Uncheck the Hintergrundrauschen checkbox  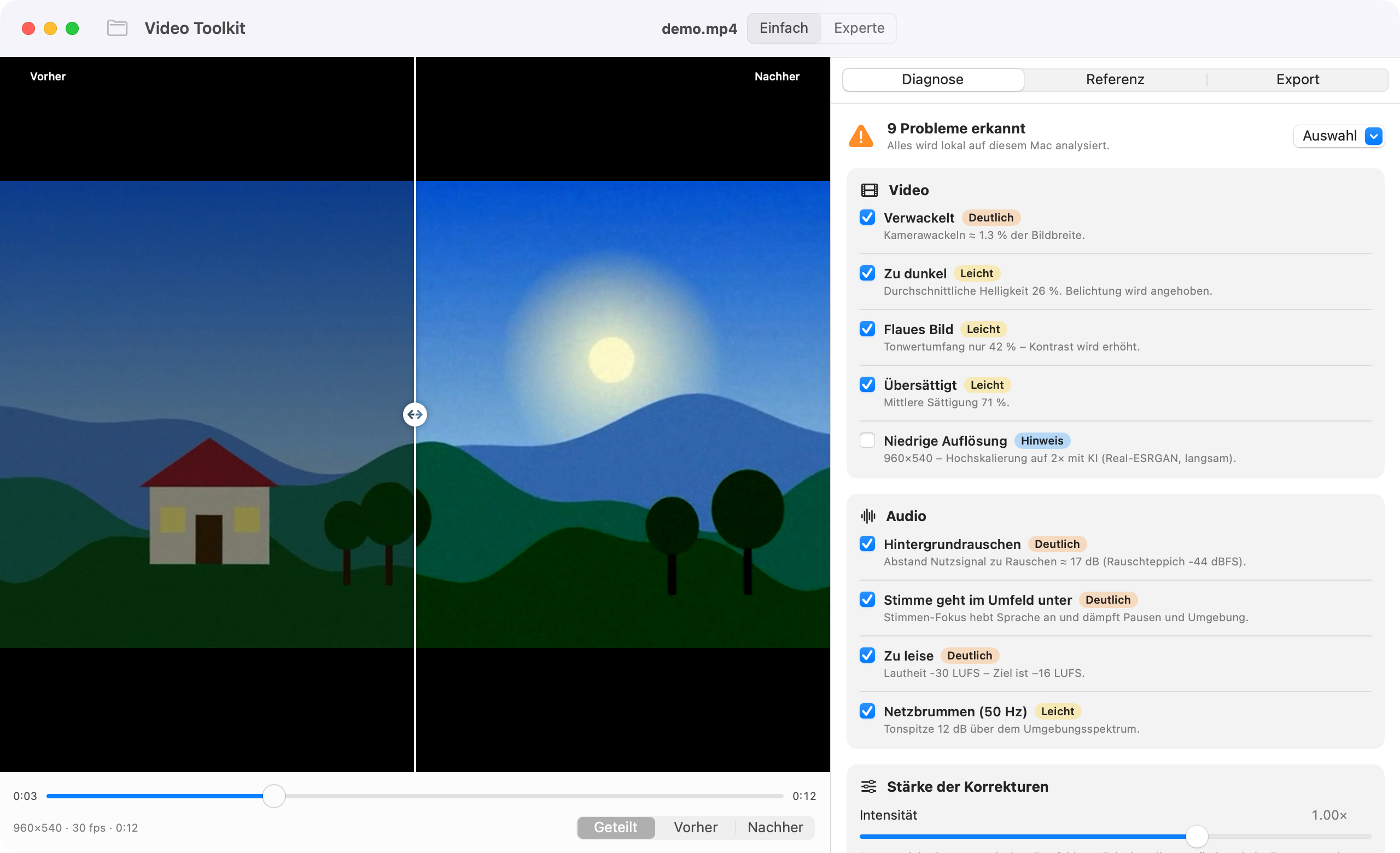click(x=867, y=544)
